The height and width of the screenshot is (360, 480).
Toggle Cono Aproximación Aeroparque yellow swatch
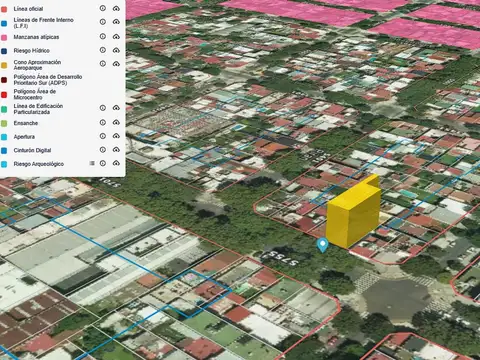(4, 65)
